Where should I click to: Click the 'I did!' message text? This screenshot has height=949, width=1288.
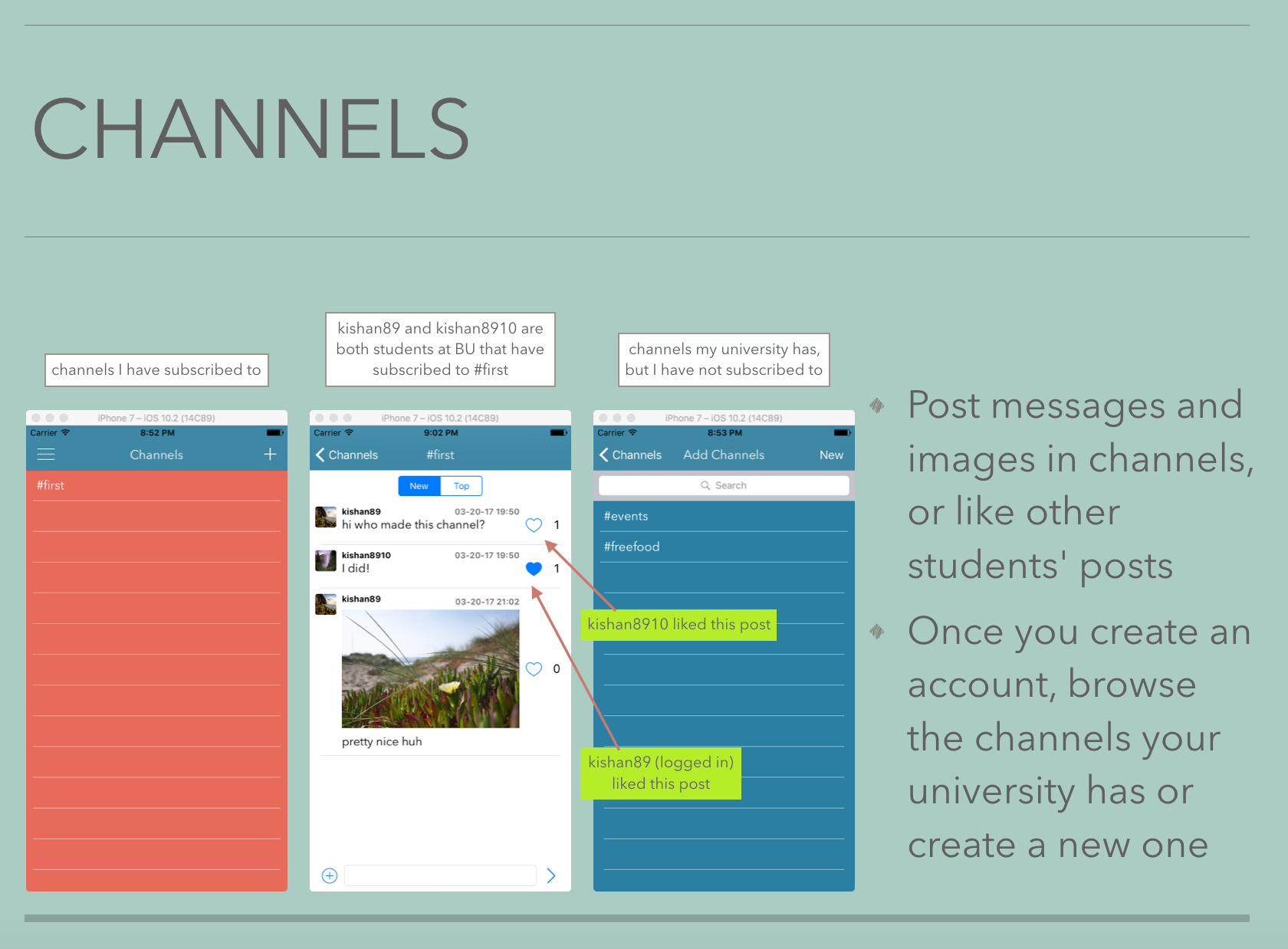click(356, 568)
